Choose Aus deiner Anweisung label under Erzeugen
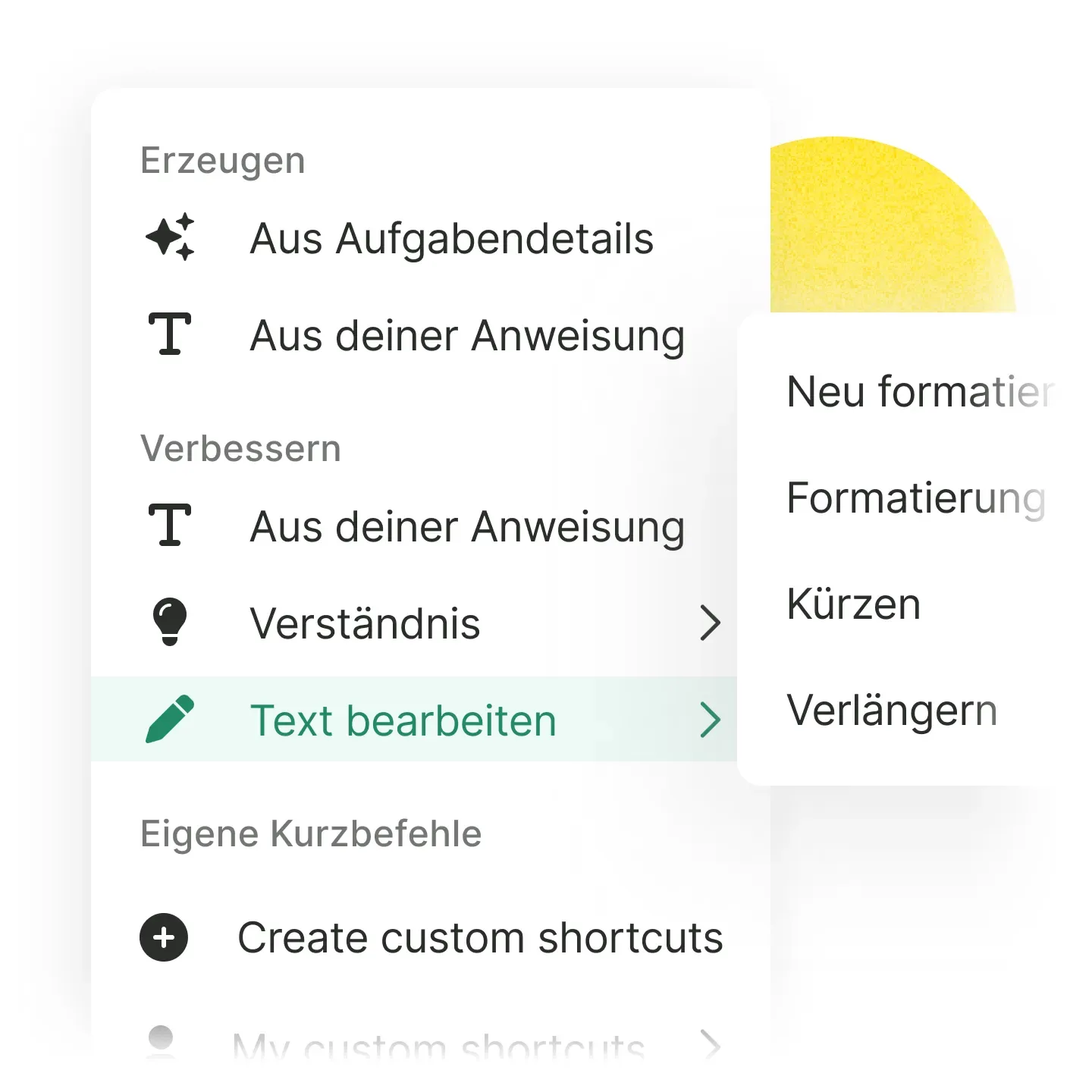 467,336
